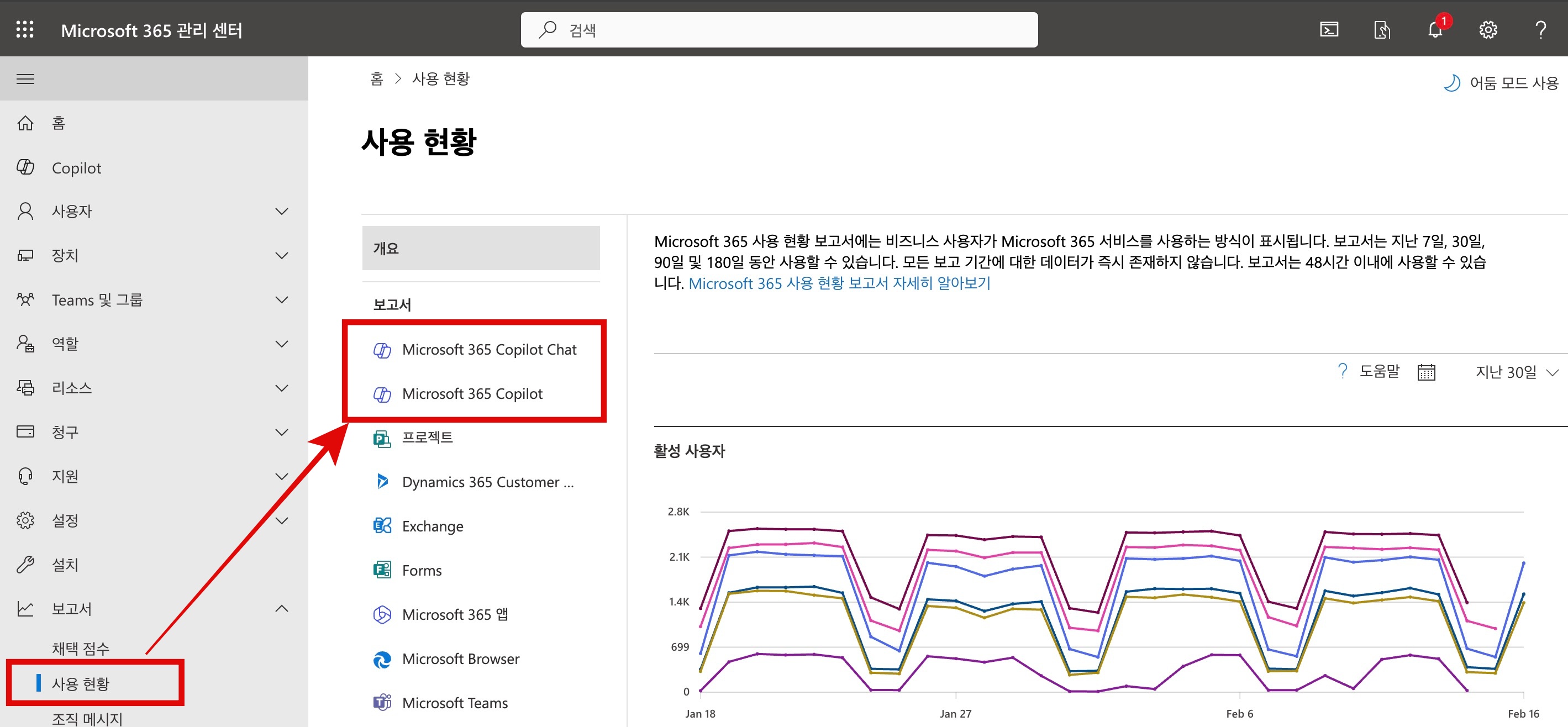The width and height of the screenshot is (1568, 727).
Task: Click the 설정 gear icon in sidebar
Action: coord(25,520)
